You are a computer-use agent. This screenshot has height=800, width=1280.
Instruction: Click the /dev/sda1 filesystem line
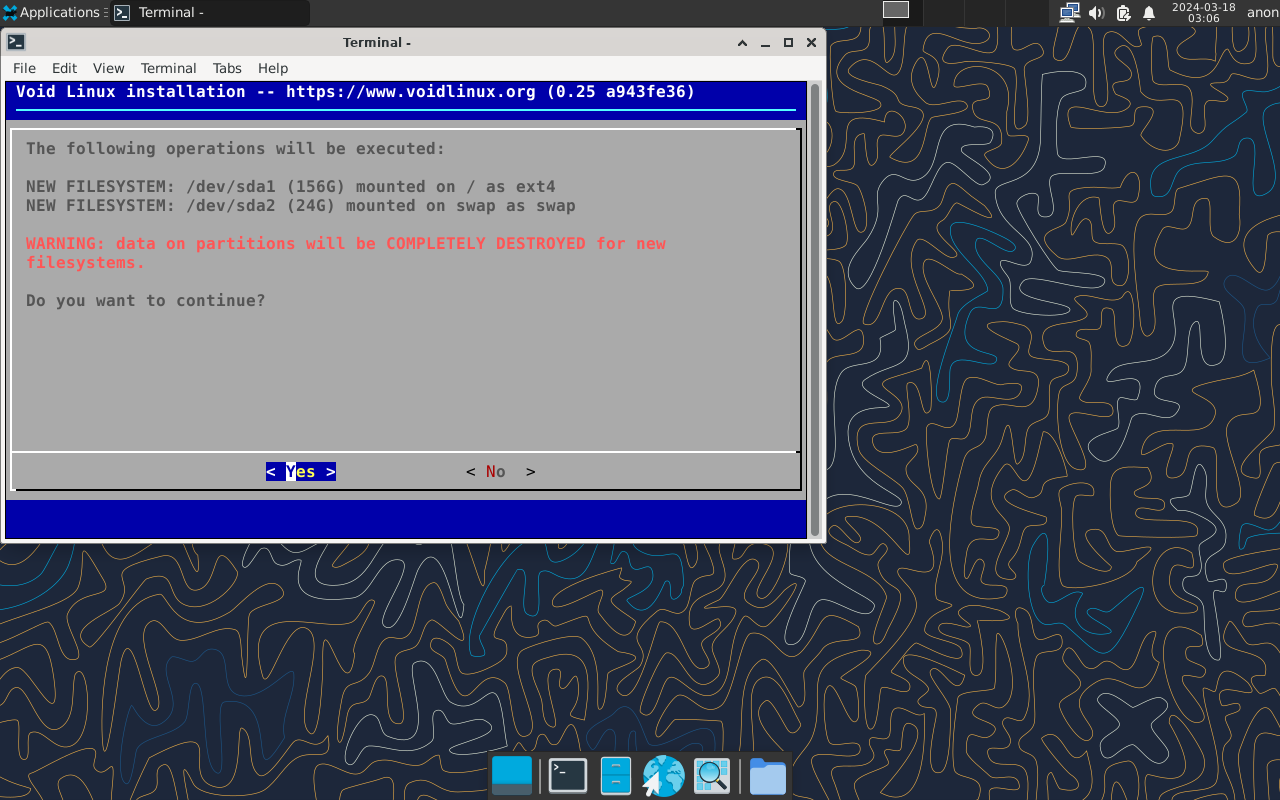[x=291, y=187]
